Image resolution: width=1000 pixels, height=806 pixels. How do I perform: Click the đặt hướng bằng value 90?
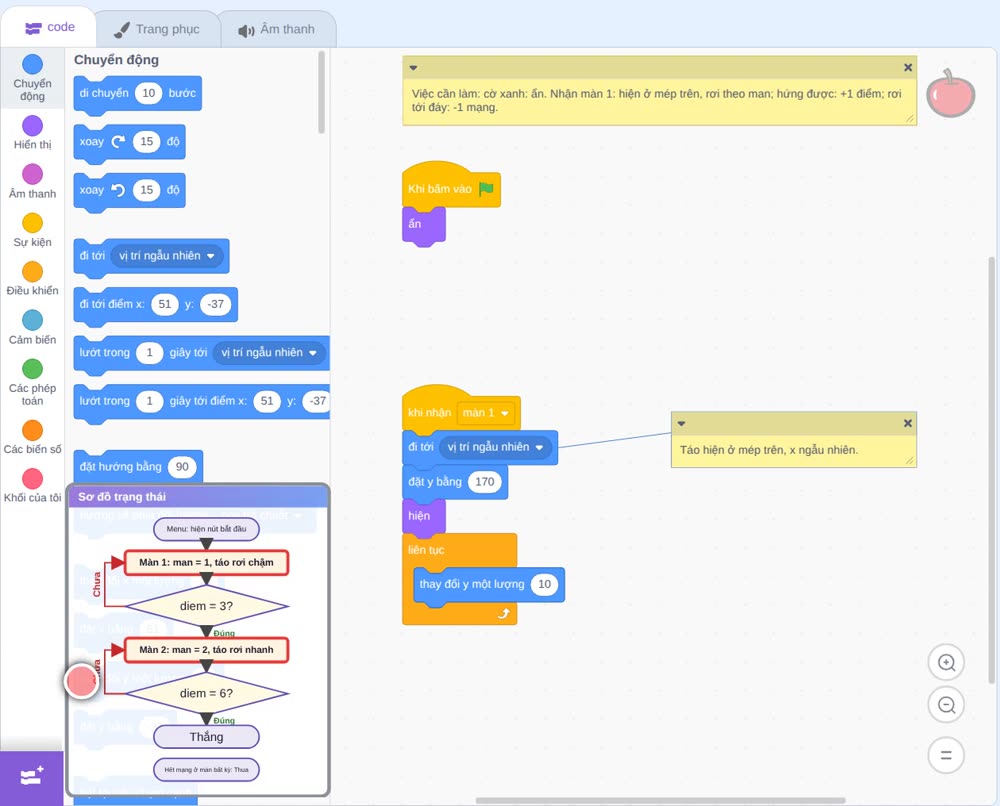tap(182, 467)
